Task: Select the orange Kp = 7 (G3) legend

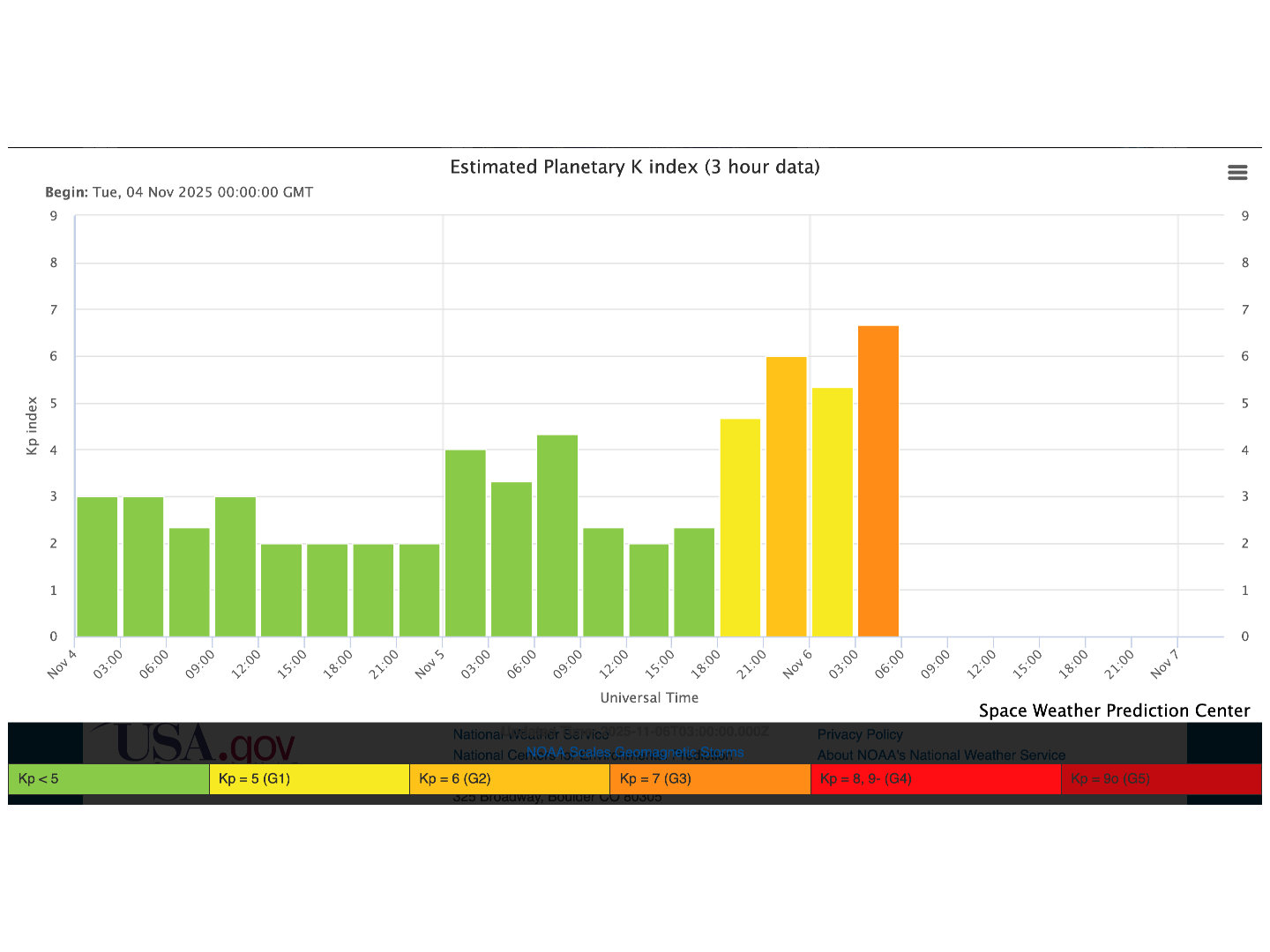Action: 709,779
